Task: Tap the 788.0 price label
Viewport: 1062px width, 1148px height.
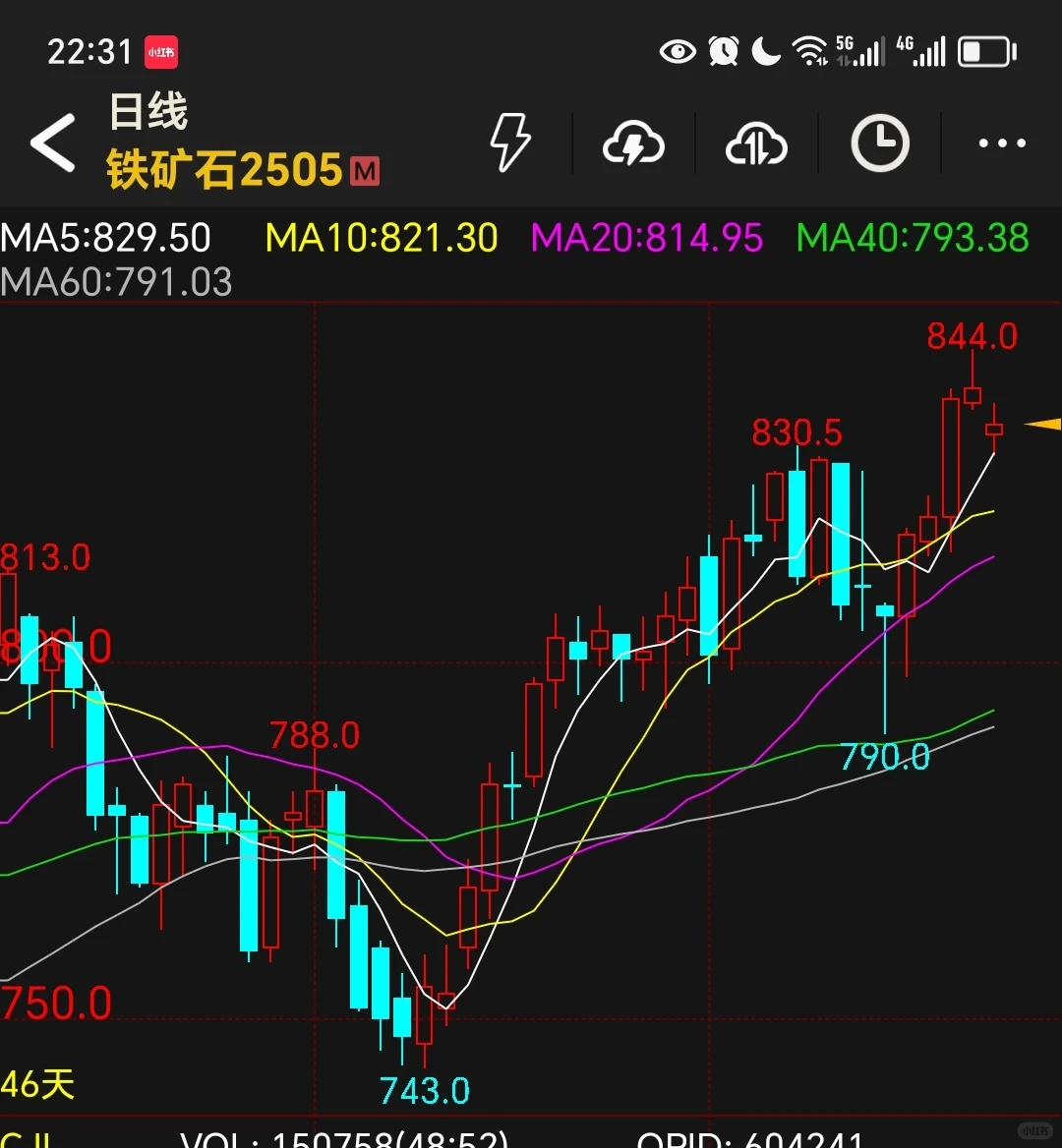Action: click(x=315, y=735)
